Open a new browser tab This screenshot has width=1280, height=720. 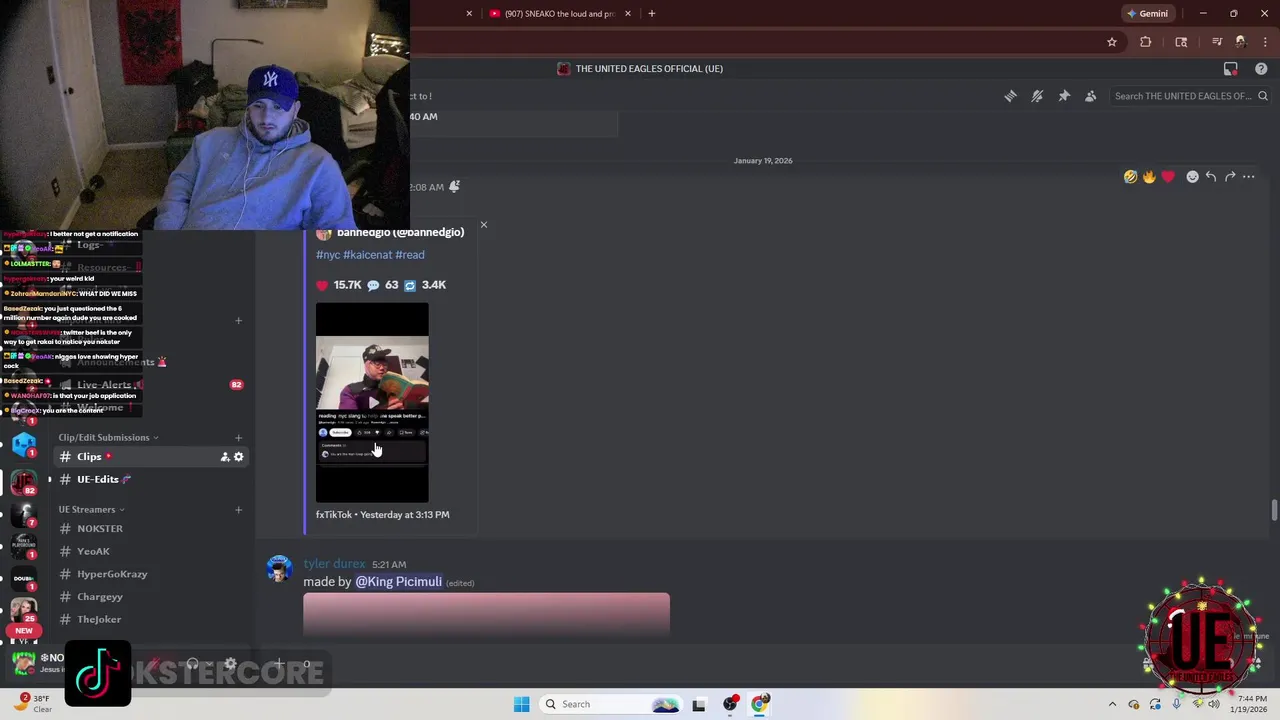tap(651, 14)
